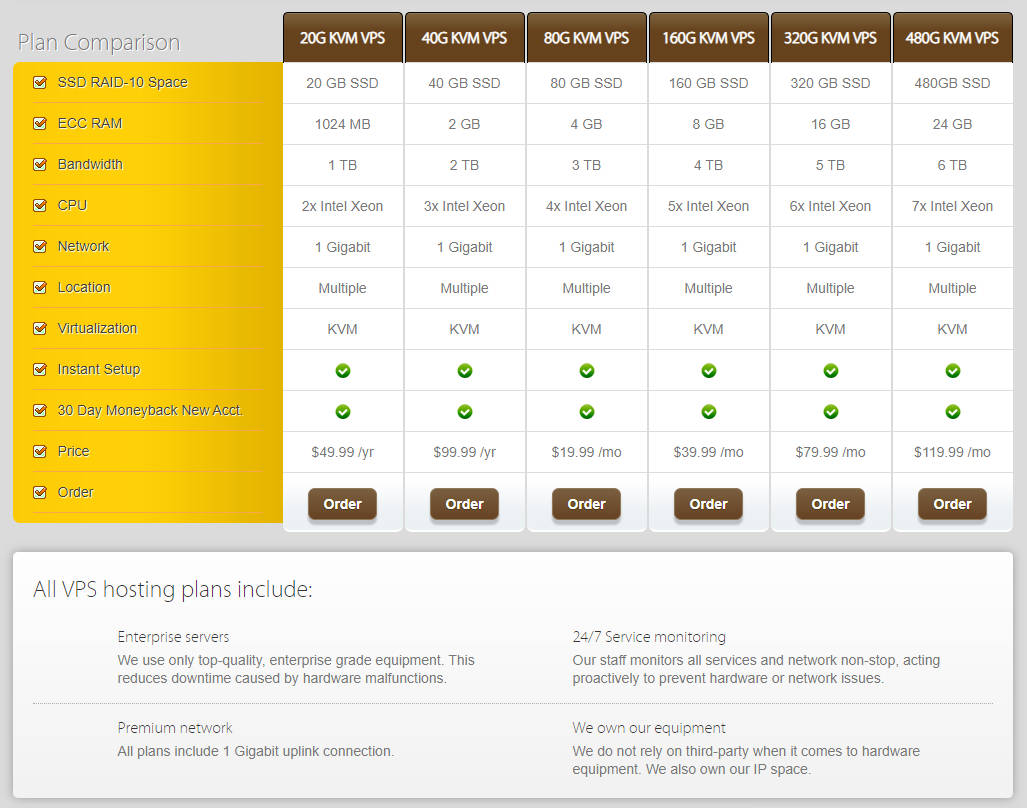Click the $39.99 /mo price cell
The width and height of the screenshot is (1027, 808).
click(709, 452)
